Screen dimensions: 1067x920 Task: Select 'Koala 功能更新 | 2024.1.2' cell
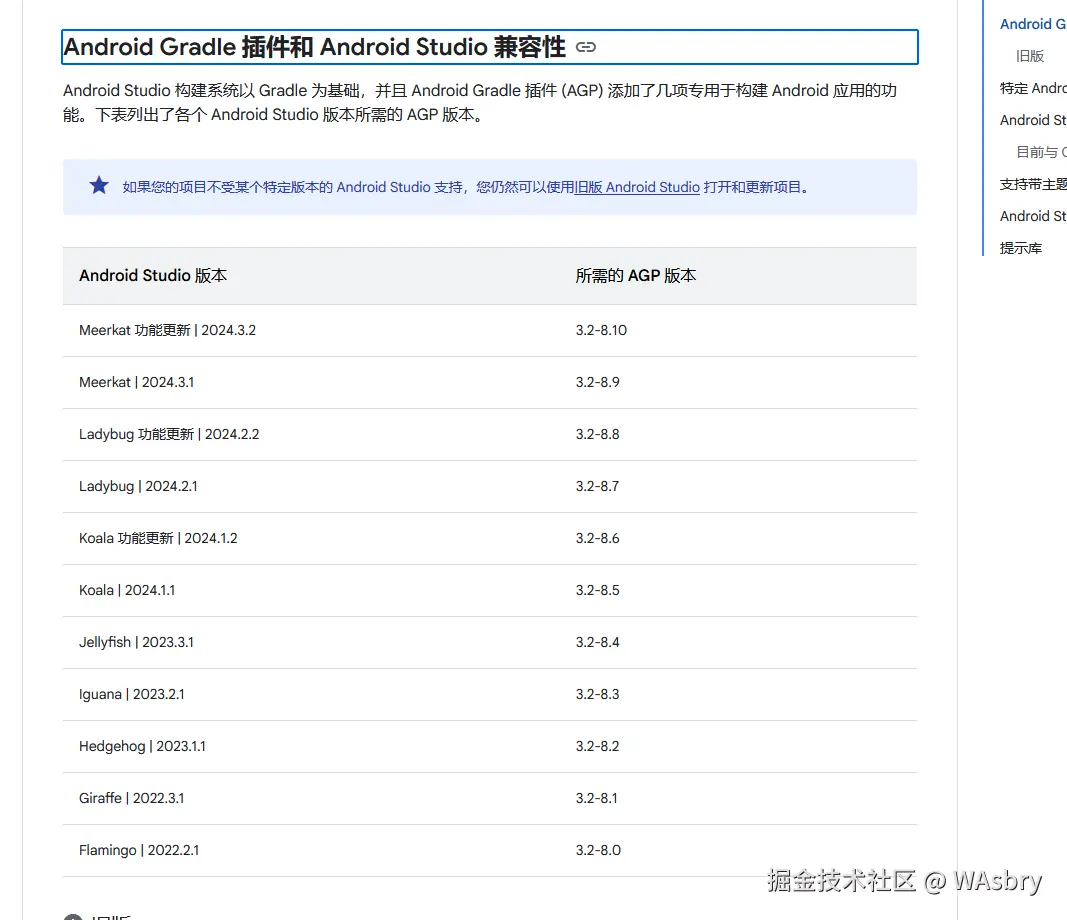(x=158, y=538)
